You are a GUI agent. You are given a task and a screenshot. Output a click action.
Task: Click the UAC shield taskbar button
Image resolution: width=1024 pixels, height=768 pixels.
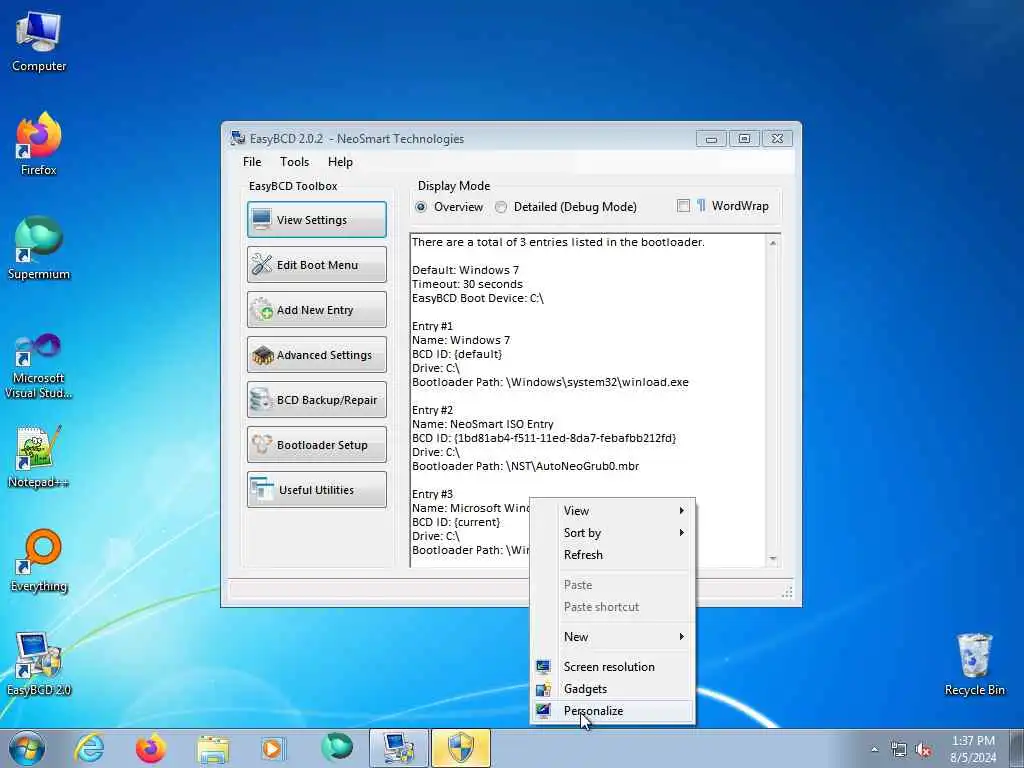[460, 748]
